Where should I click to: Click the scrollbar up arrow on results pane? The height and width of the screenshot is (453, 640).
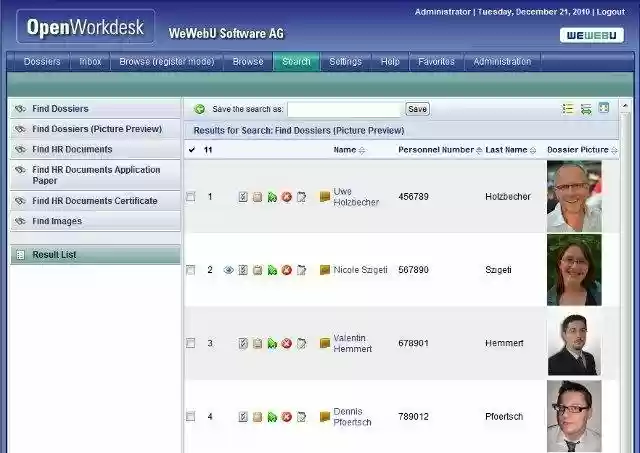coord(625,105)
